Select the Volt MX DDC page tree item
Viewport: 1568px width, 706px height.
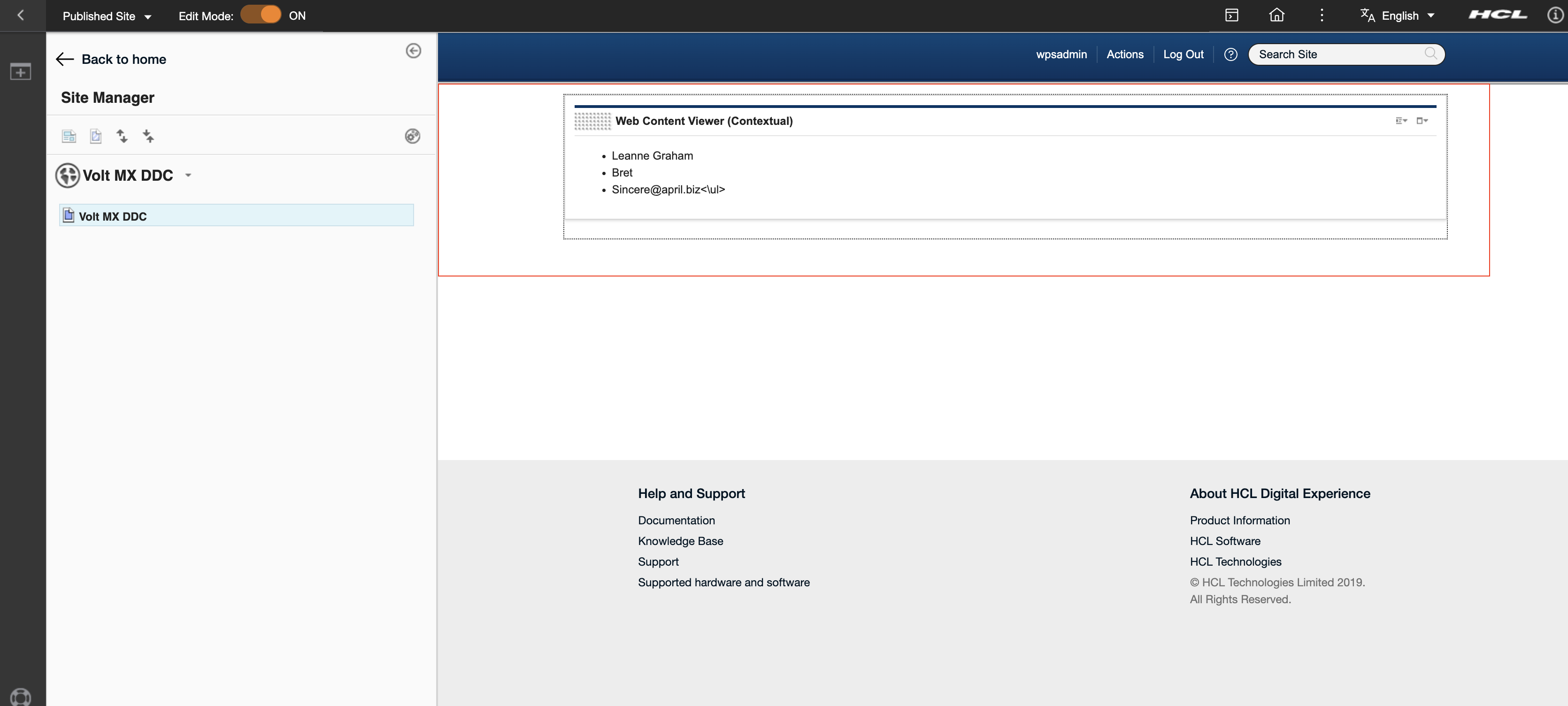113,216
